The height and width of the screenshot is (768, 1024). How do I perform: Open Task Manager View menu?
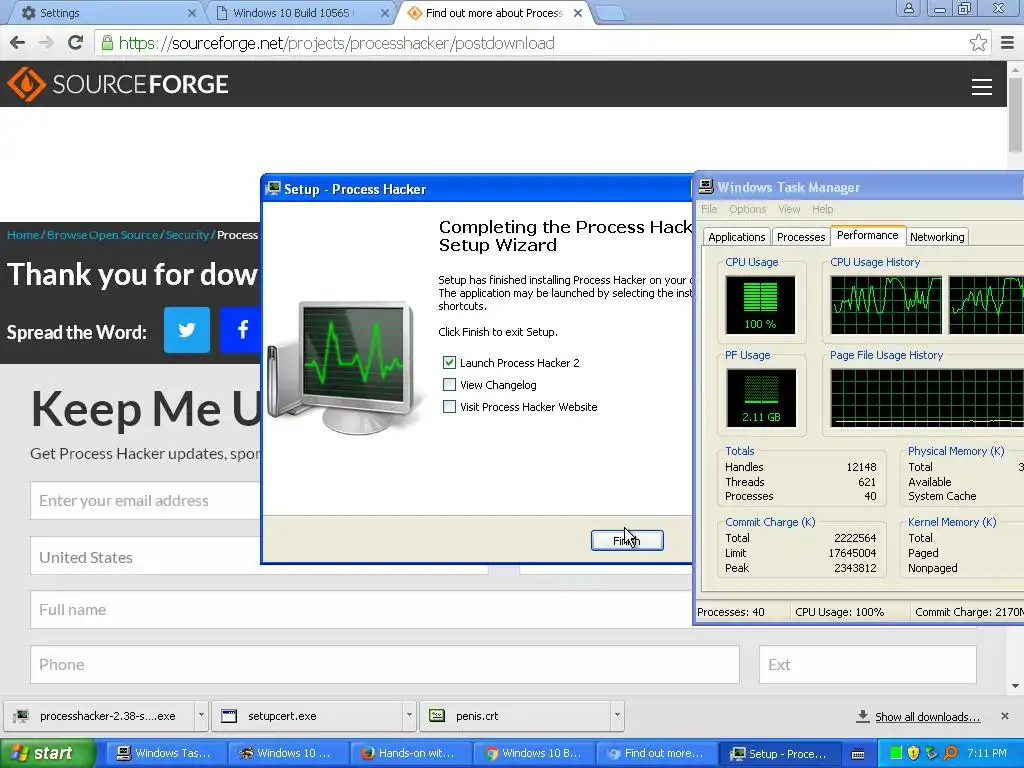[789, 209]
